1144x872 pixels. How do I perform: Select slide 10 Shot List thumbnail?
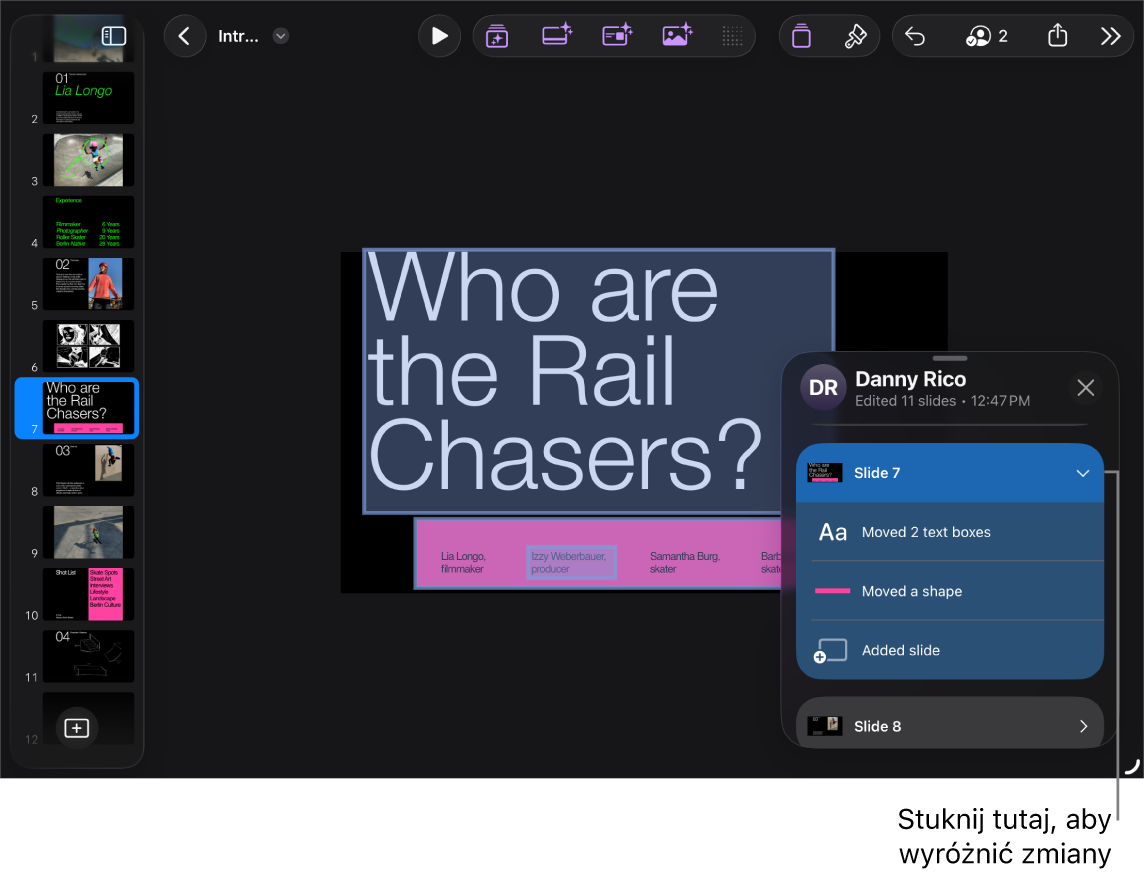tap(88, 594)
